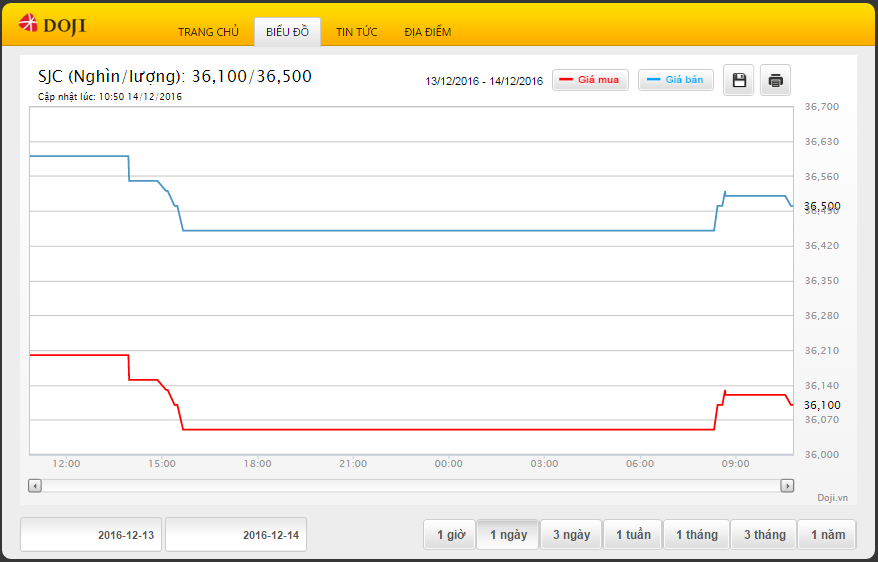Click the 36,100 current buy price label
Screen dimensions: 878x562
click(x=822, y=405)
